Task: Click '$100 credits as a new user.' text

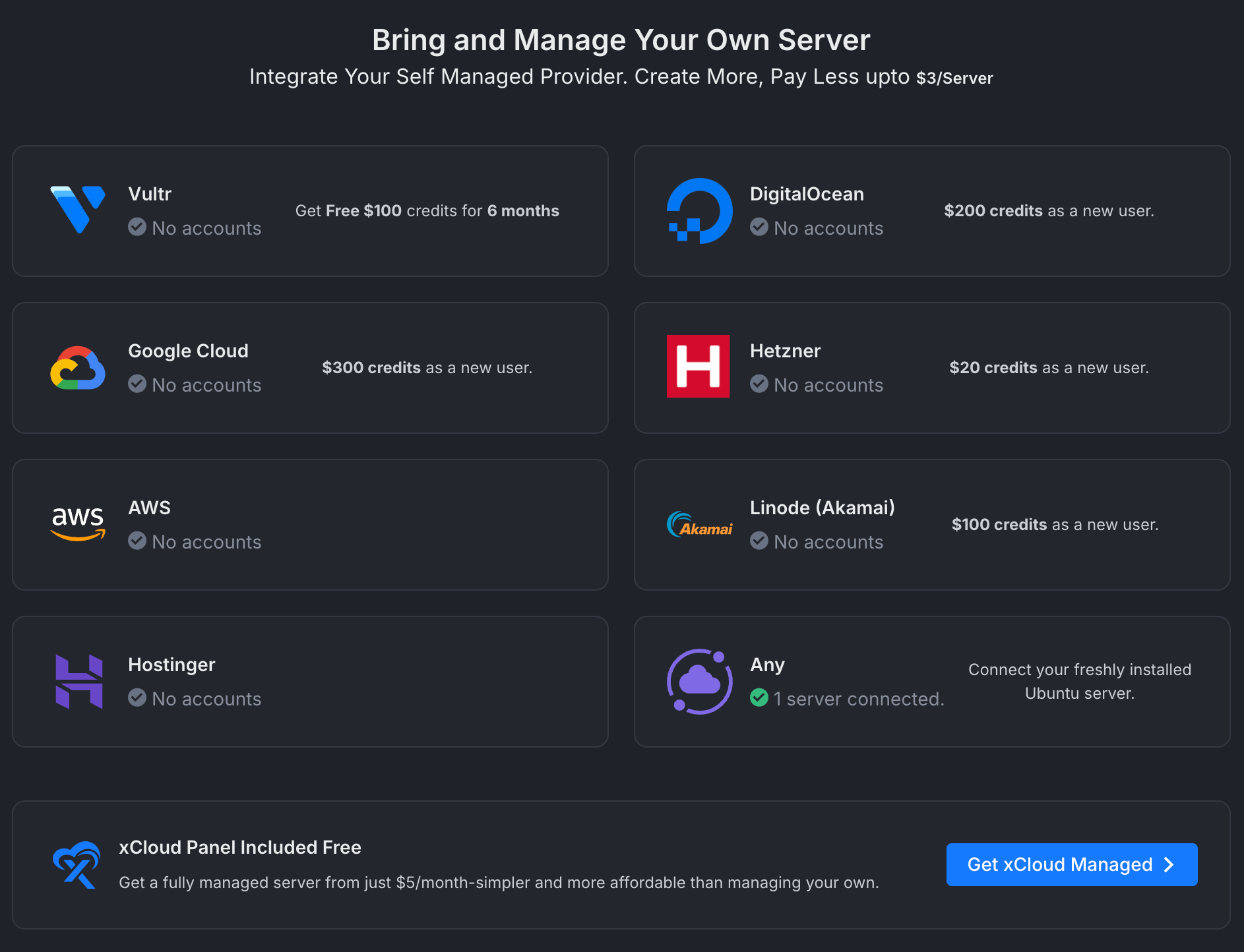Action: 1055,525
